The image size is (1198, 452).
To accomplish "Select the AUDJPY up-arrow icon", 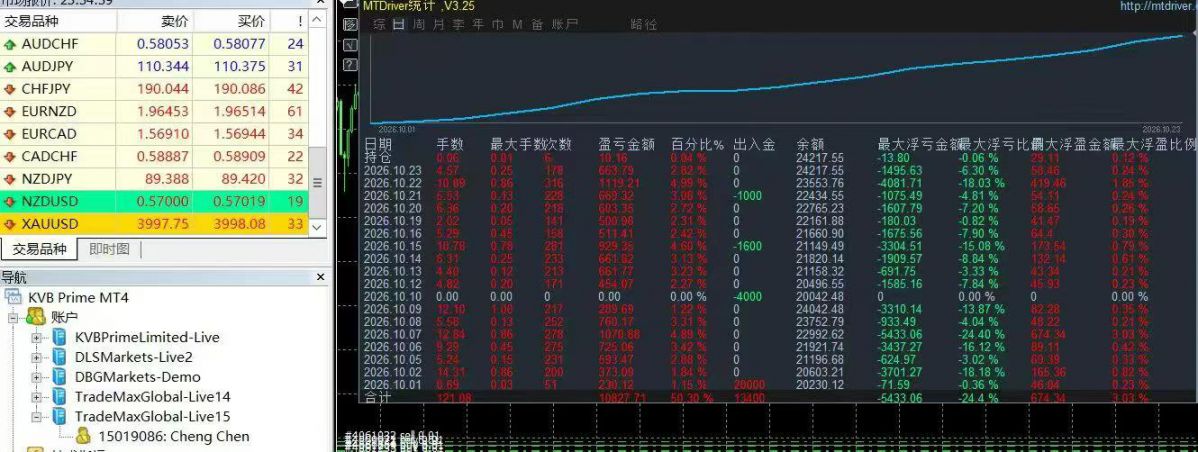I will [x=10, y=67].
